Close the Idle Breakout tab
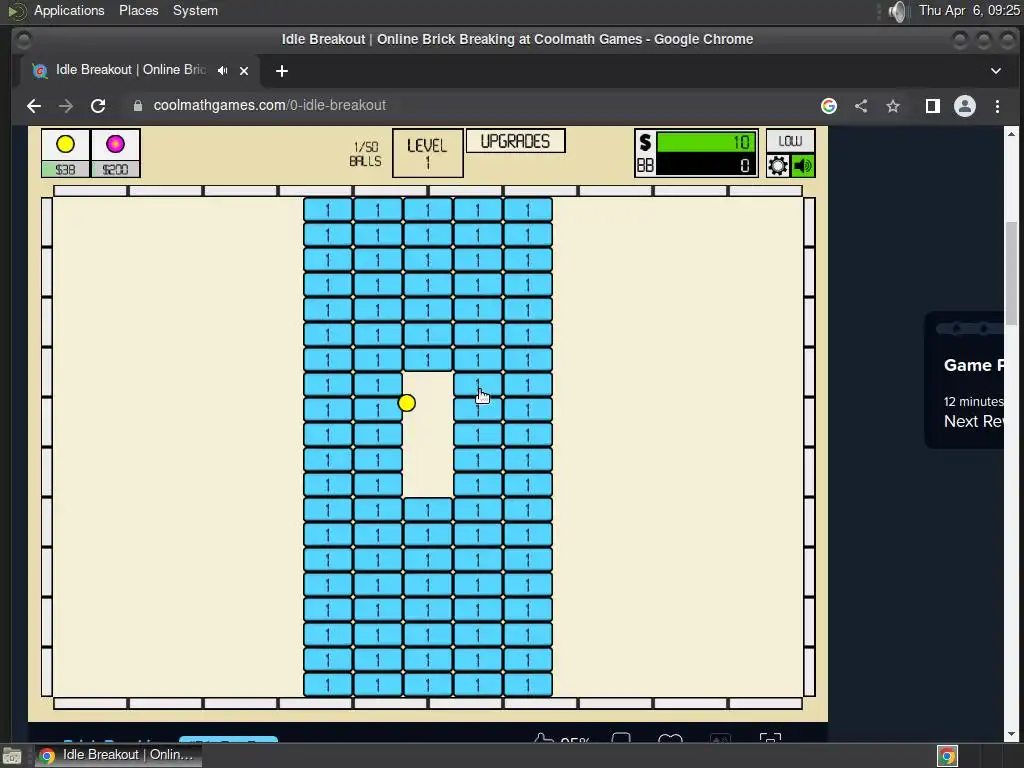The image size is (1024, 768). pyautogui.click(x=244, y=71)
